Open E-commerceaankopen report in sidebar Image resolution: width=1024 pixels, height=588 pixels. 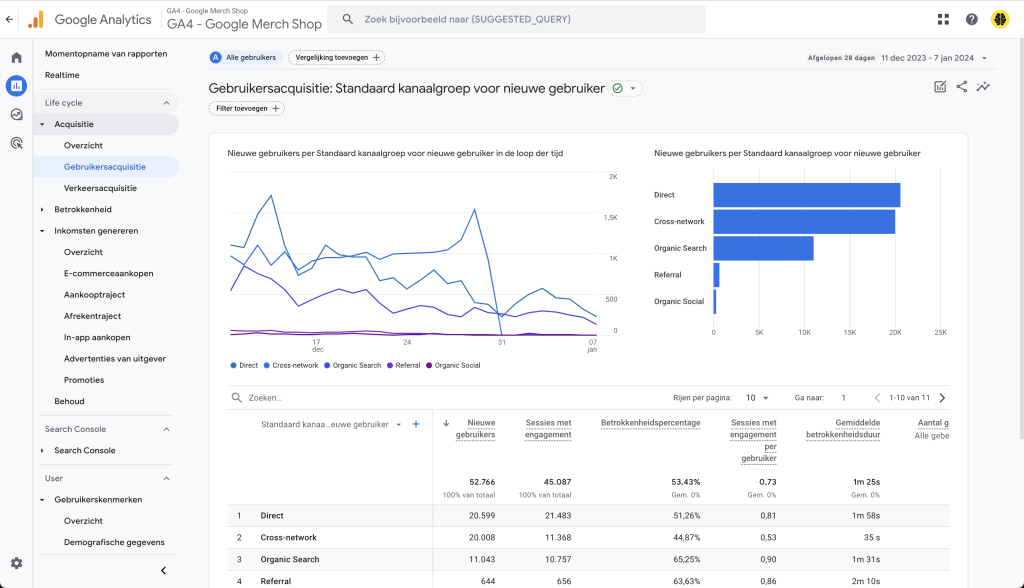click(108, 274)
